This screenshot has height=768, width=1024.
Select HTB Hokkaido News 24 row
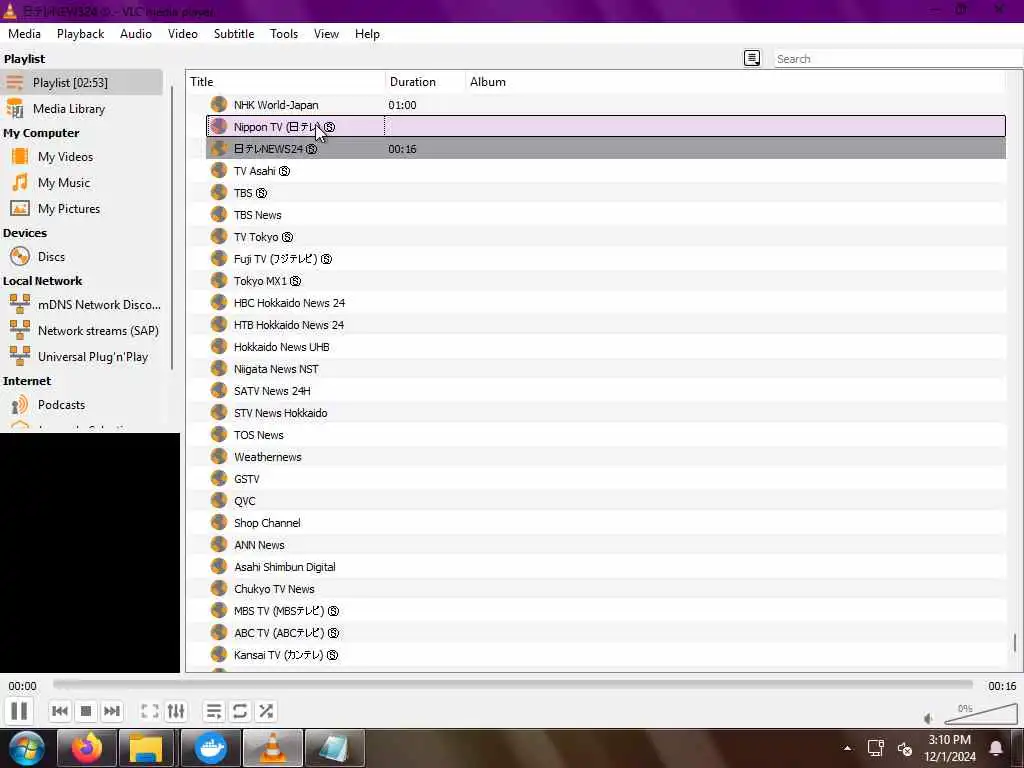click(x=605, y=325)
